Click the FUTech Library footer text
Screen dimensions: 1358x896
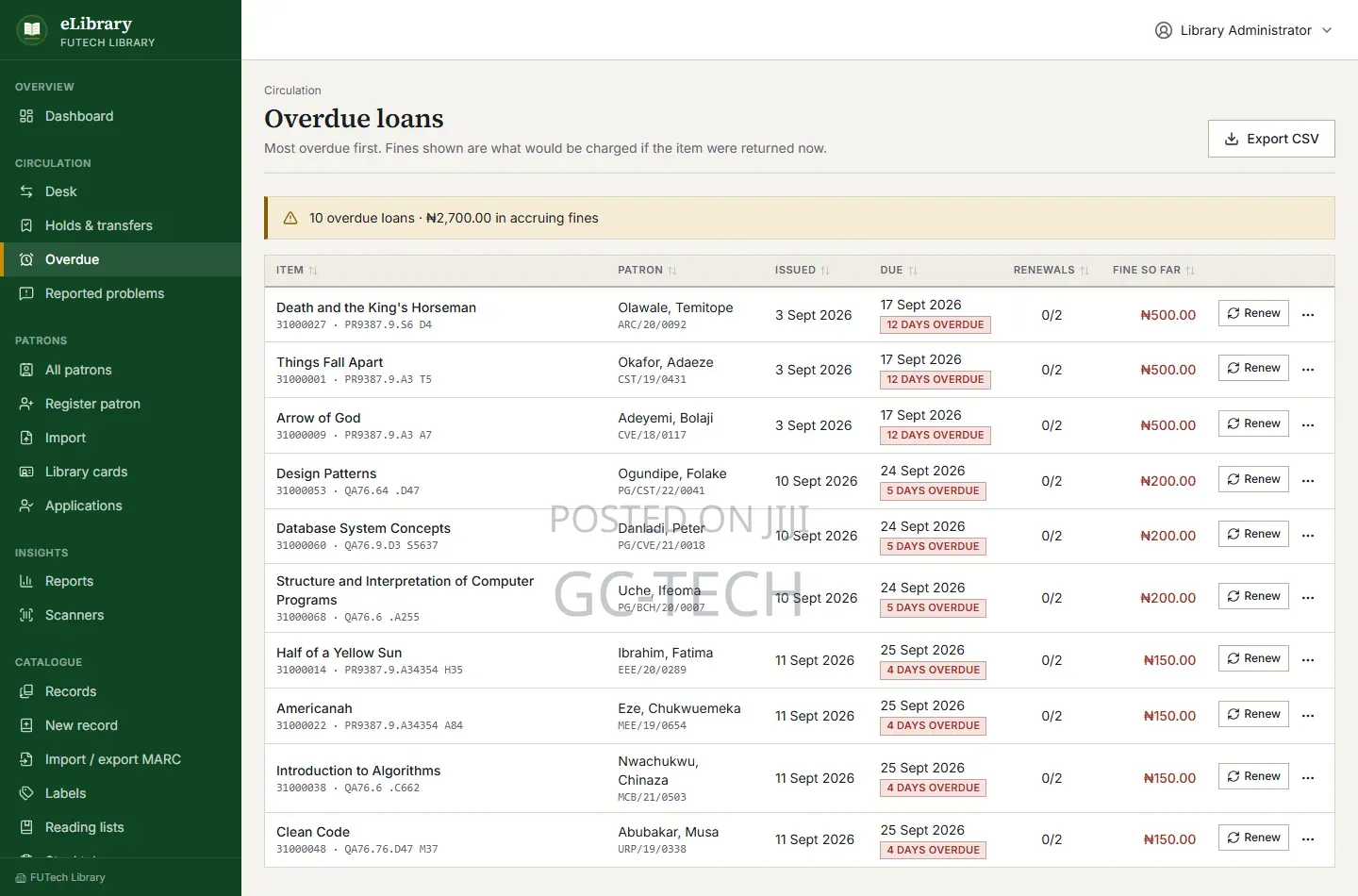[67, 877]
